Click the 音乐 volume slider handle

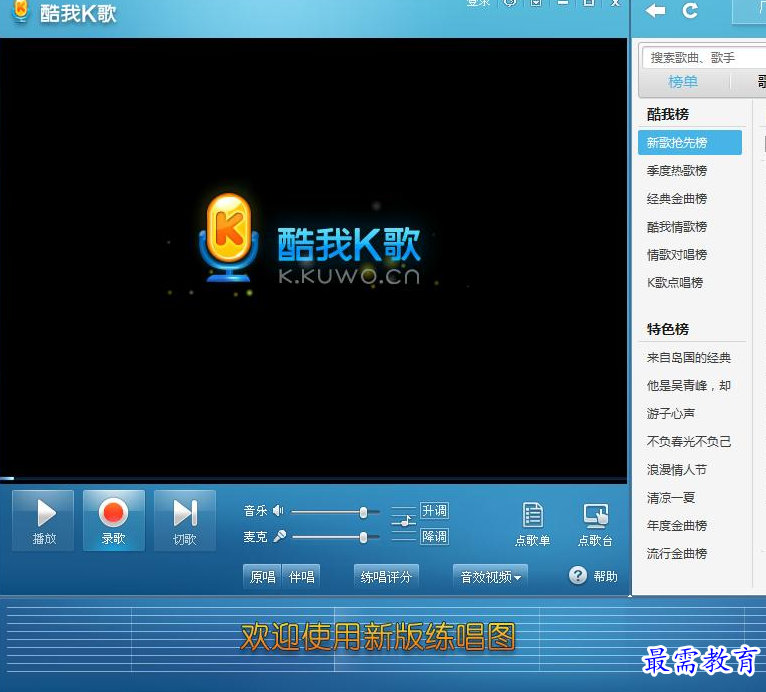363,512
